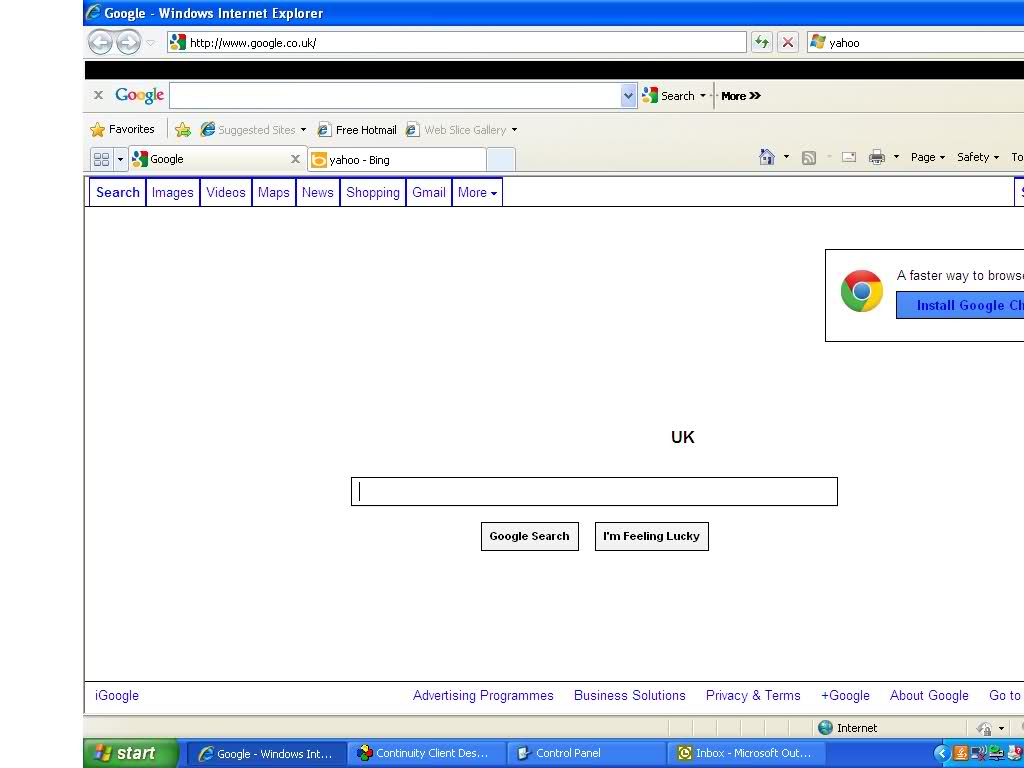This screenshot has width=1024, height=768.
Task: Open Google Maps link
Action: pyautogui.click(x=274, y=192)
